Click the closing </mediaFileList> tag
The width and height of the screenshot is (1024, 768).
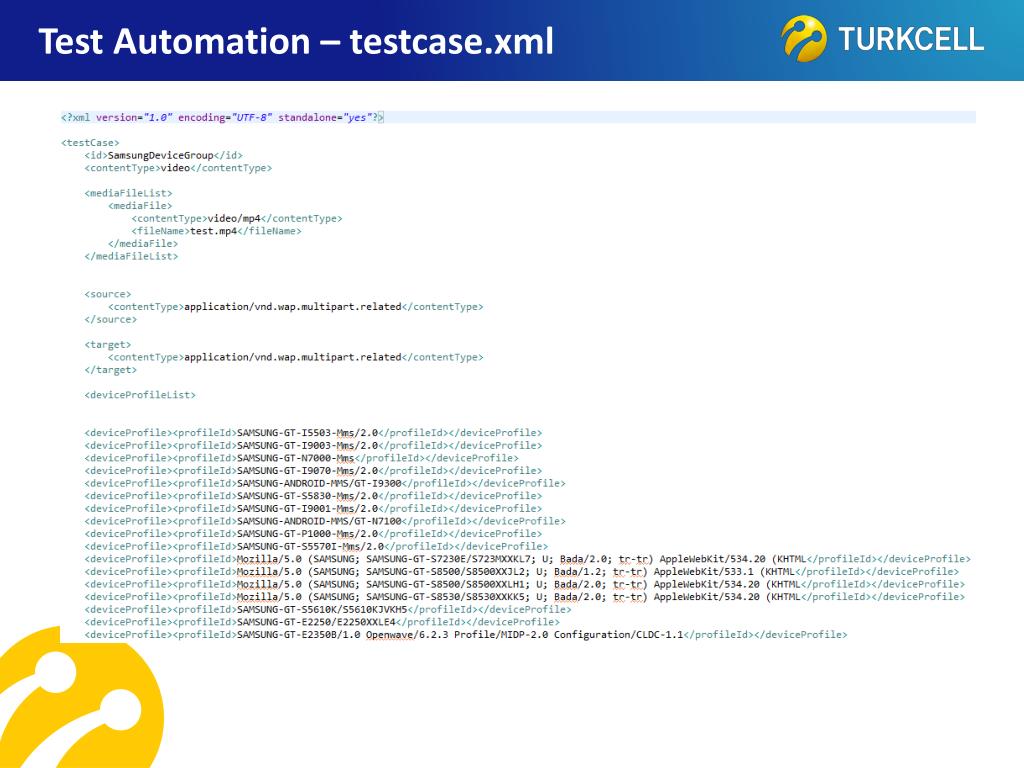pos(131,257)
